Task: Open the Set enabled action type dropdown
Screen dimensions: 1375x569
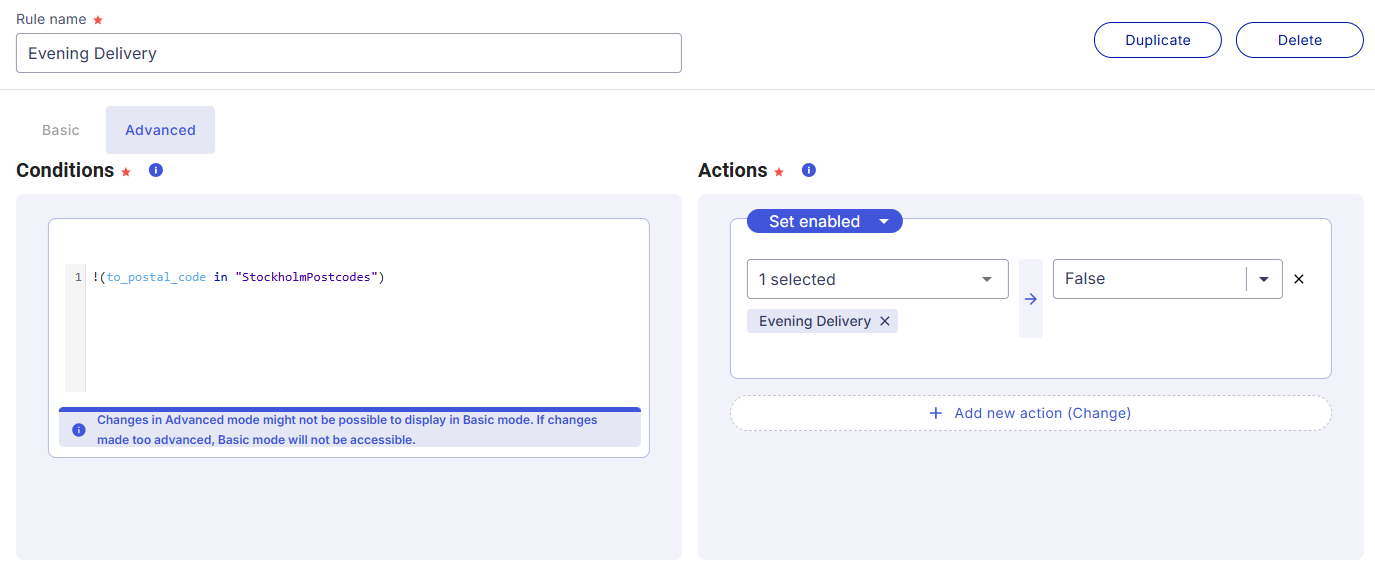Action: pyautogui.click(x=884, y=222)
